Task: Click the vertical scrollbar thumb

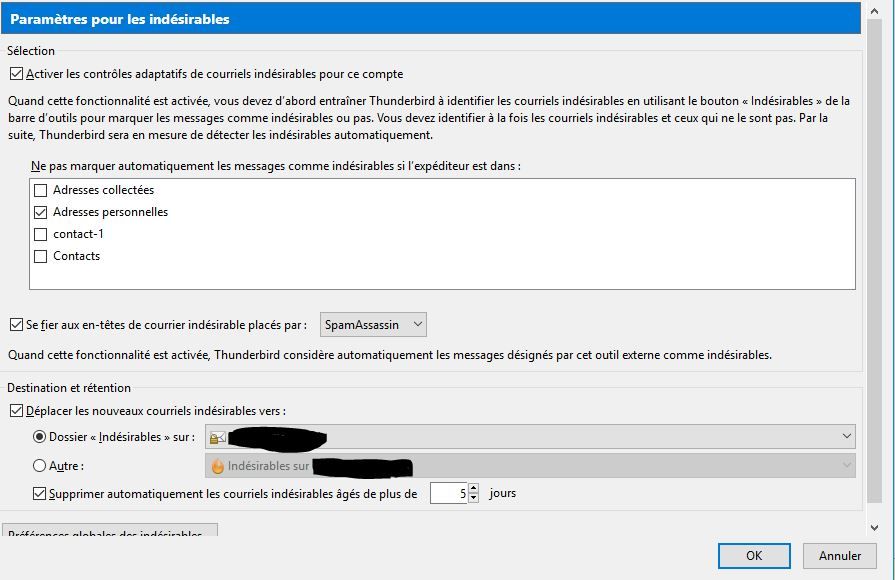Action: (x=874, y=260)
